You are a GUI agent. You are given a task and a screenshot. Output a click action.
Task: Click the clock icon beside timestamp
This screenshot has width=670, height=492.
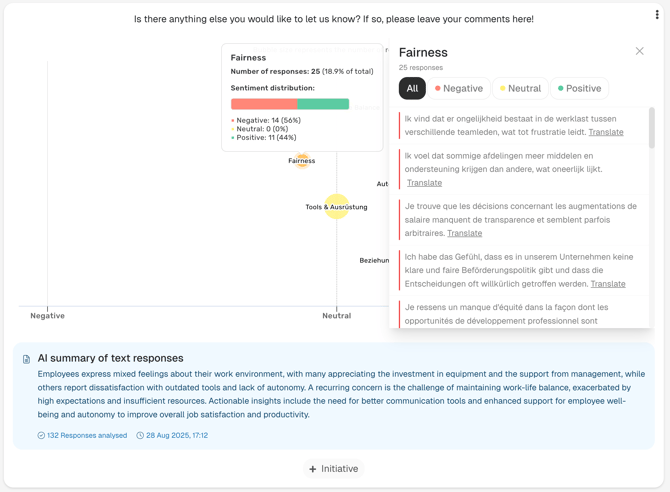point(140,436)
